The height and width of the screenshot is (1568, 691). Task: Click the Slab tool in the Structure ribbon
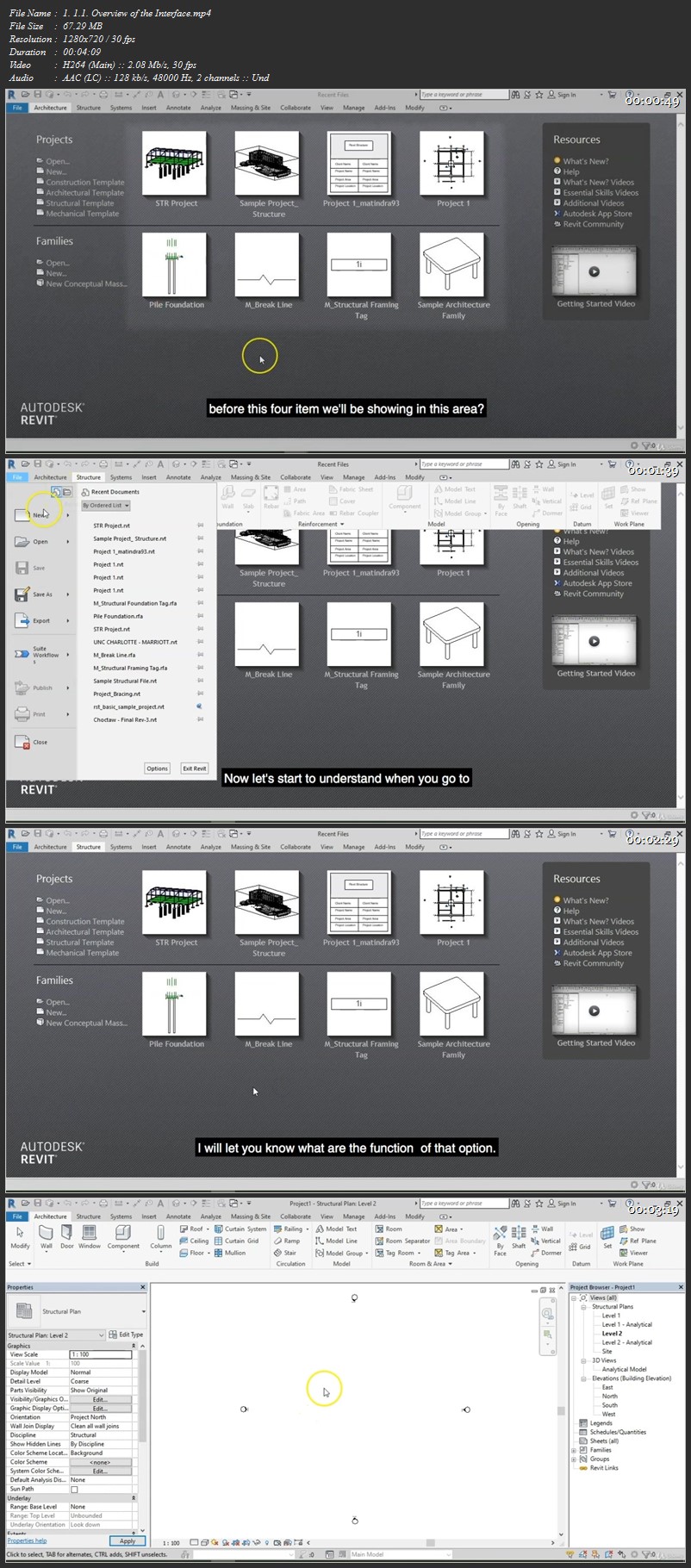tap(249, 497)
